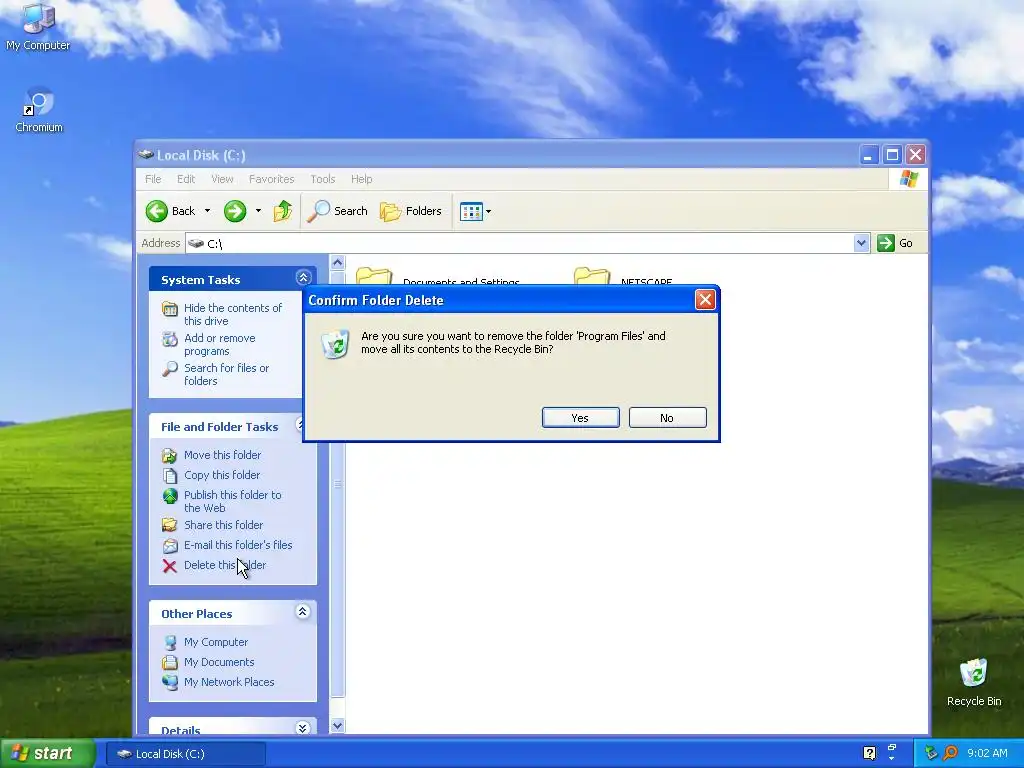Select the NETSCAPE folder
This screenshot has width=1024, height=768.
coord(624,277)
